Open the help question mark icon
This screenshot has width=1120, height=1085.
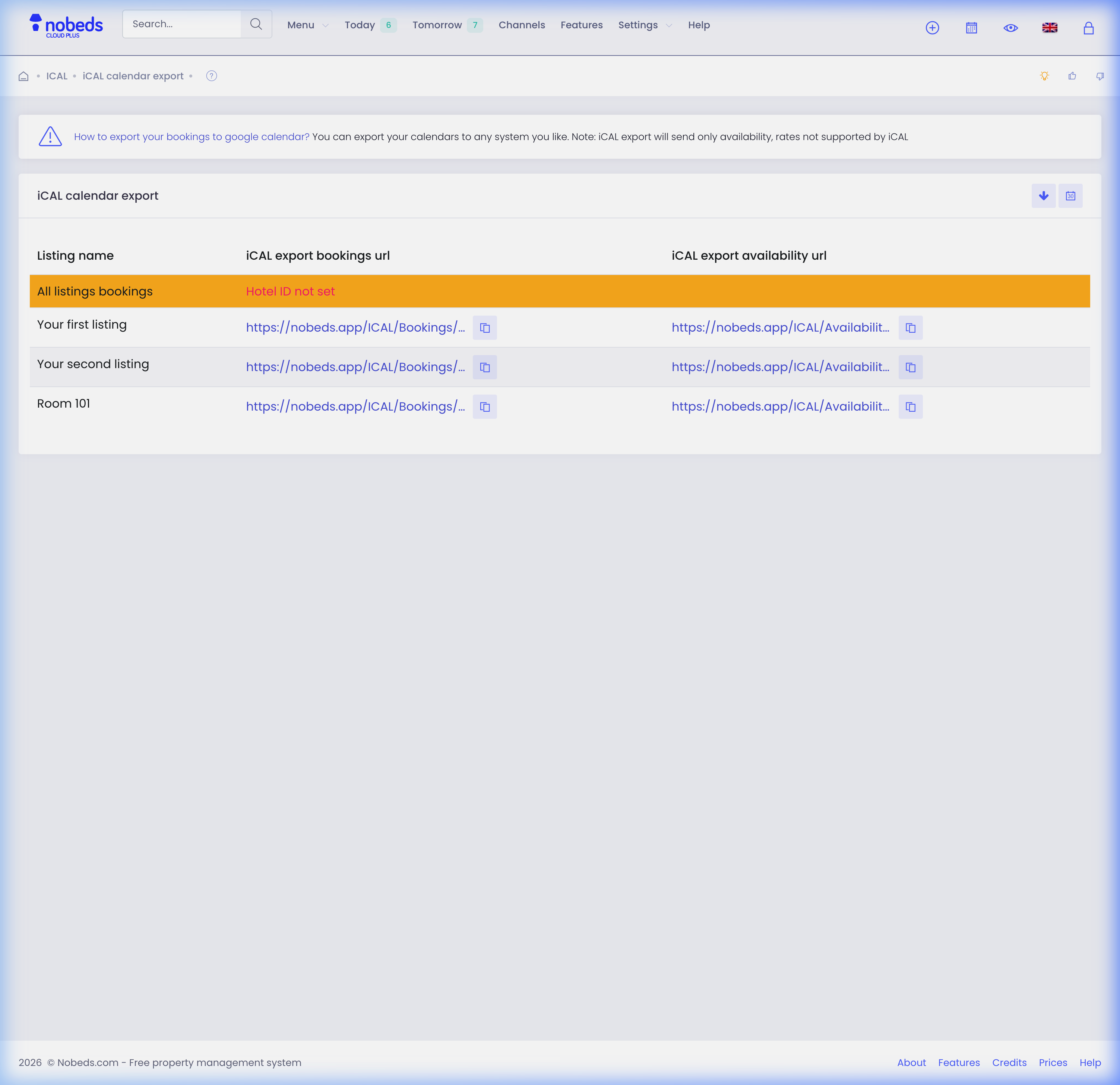pos(211,76)
